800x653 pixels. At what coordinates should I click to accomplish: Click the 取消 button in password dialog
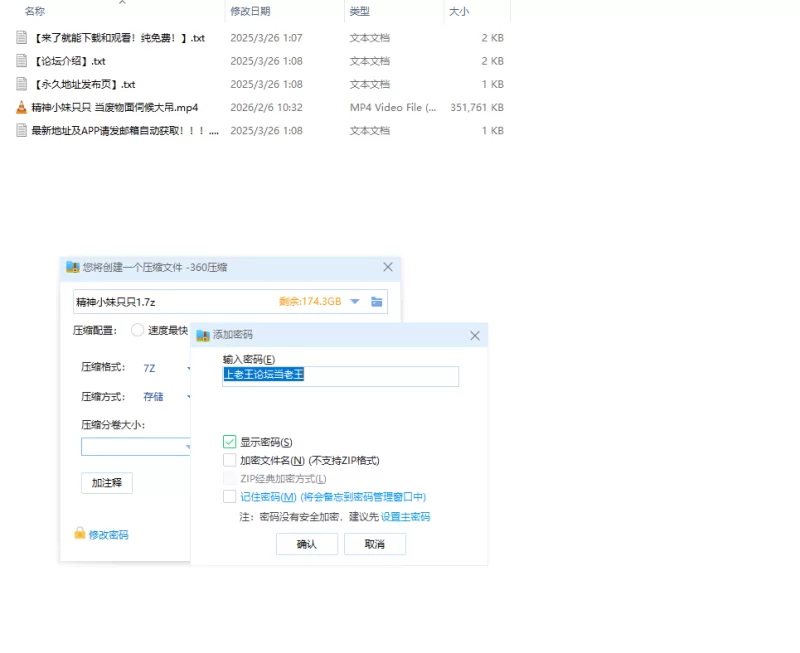tap(374, 544)
